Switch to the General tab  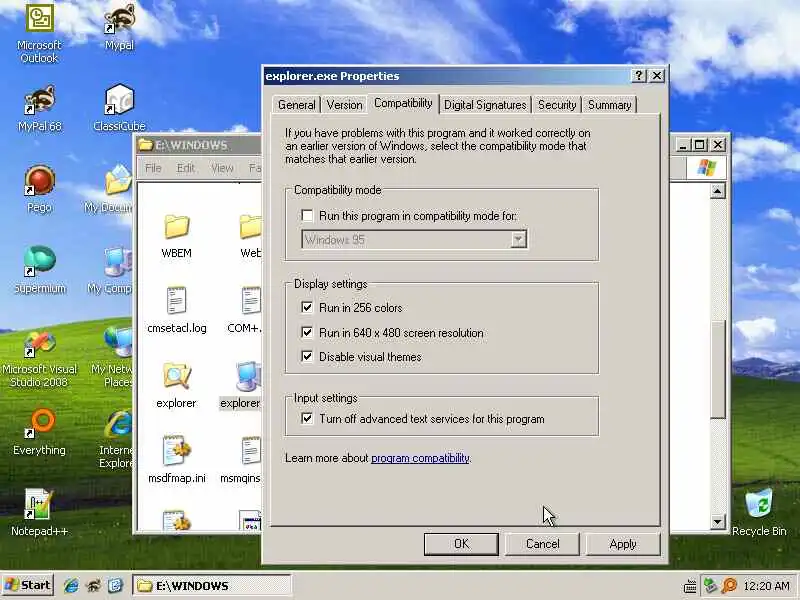tap(296, 105)
